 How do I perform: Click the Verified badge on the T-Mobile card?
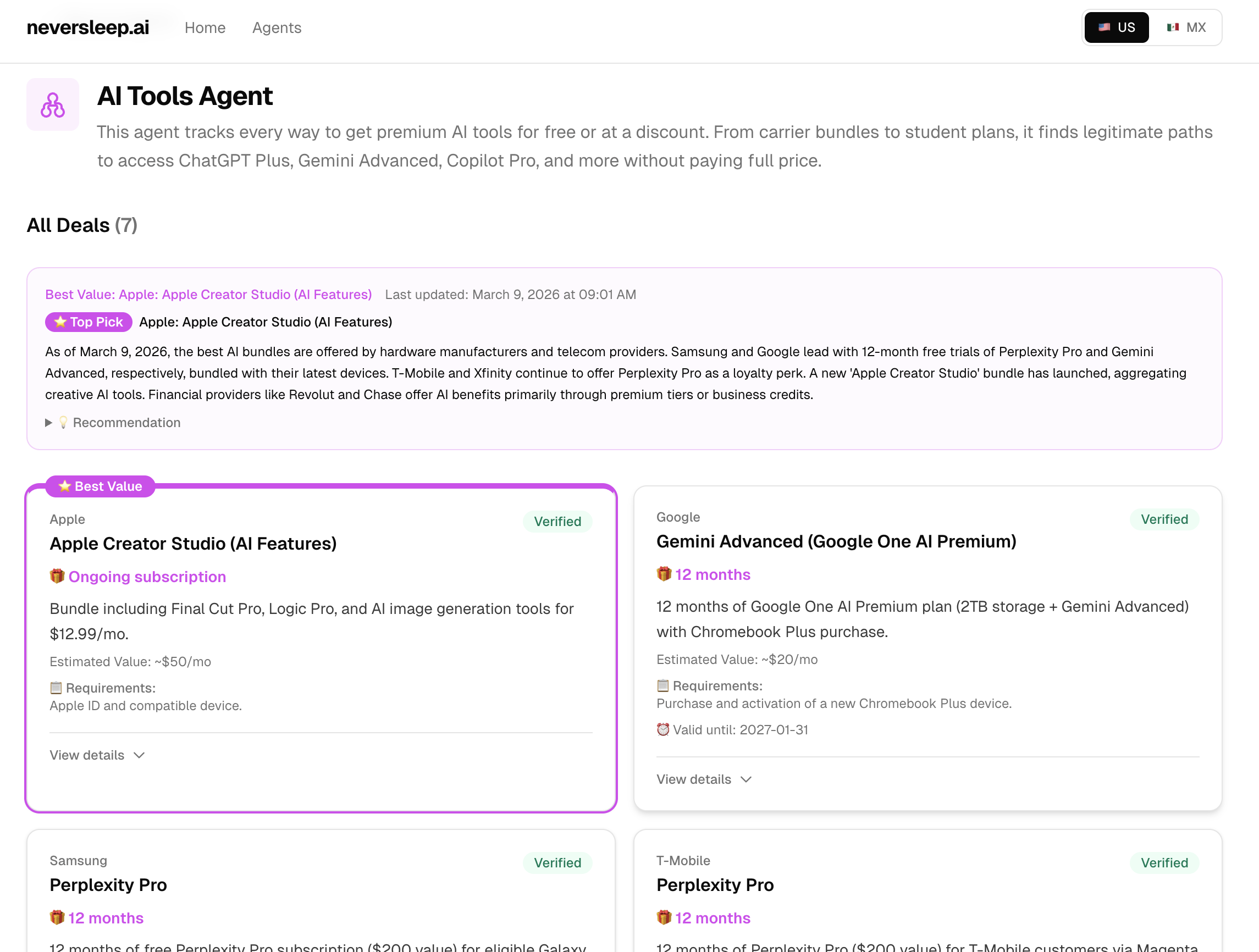1164,862
